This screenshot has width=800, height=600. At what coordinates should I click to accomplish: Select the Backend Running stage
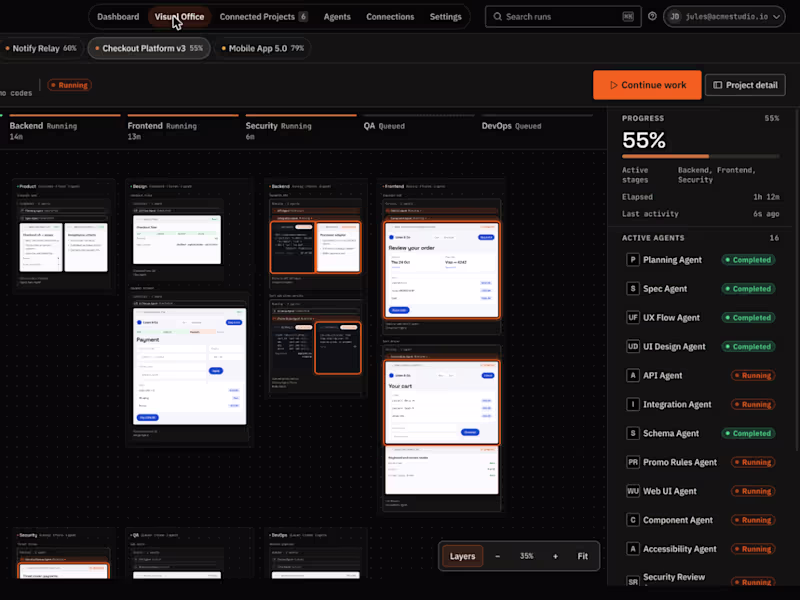64,130
